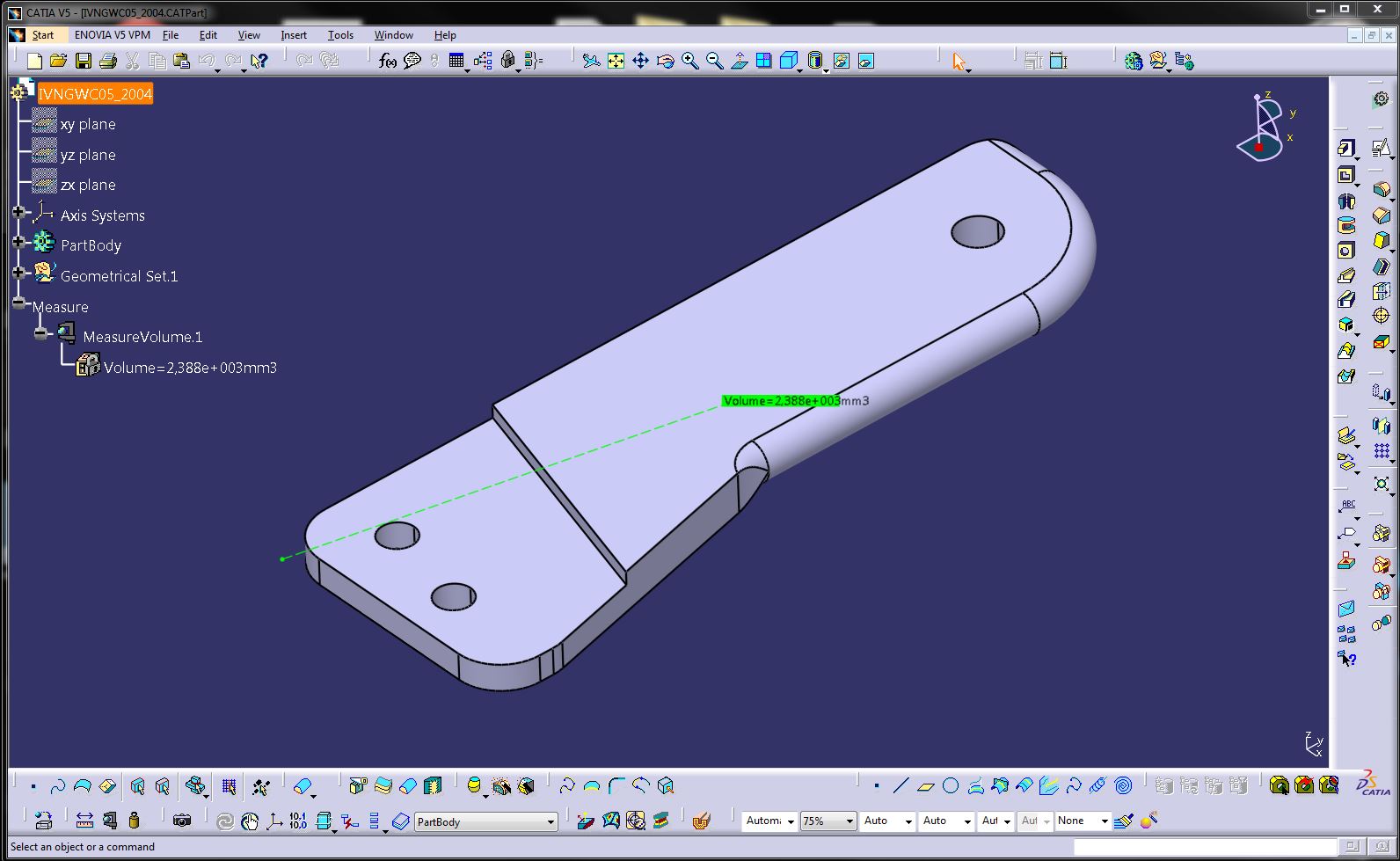This screenshot has width=1400, height=861.
Task: Open the Formula f(x) tool
Action: coord(387,61)
